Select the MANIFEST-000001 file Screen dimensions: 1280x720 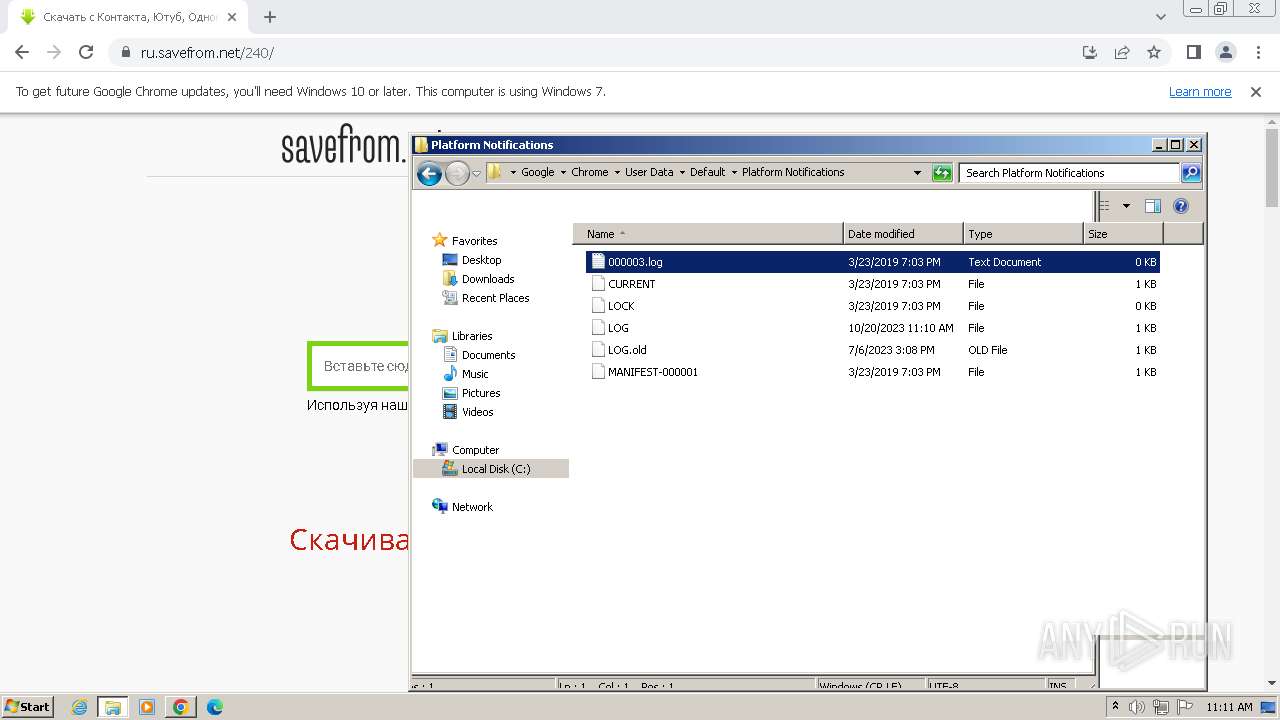(x=873, y=372)
